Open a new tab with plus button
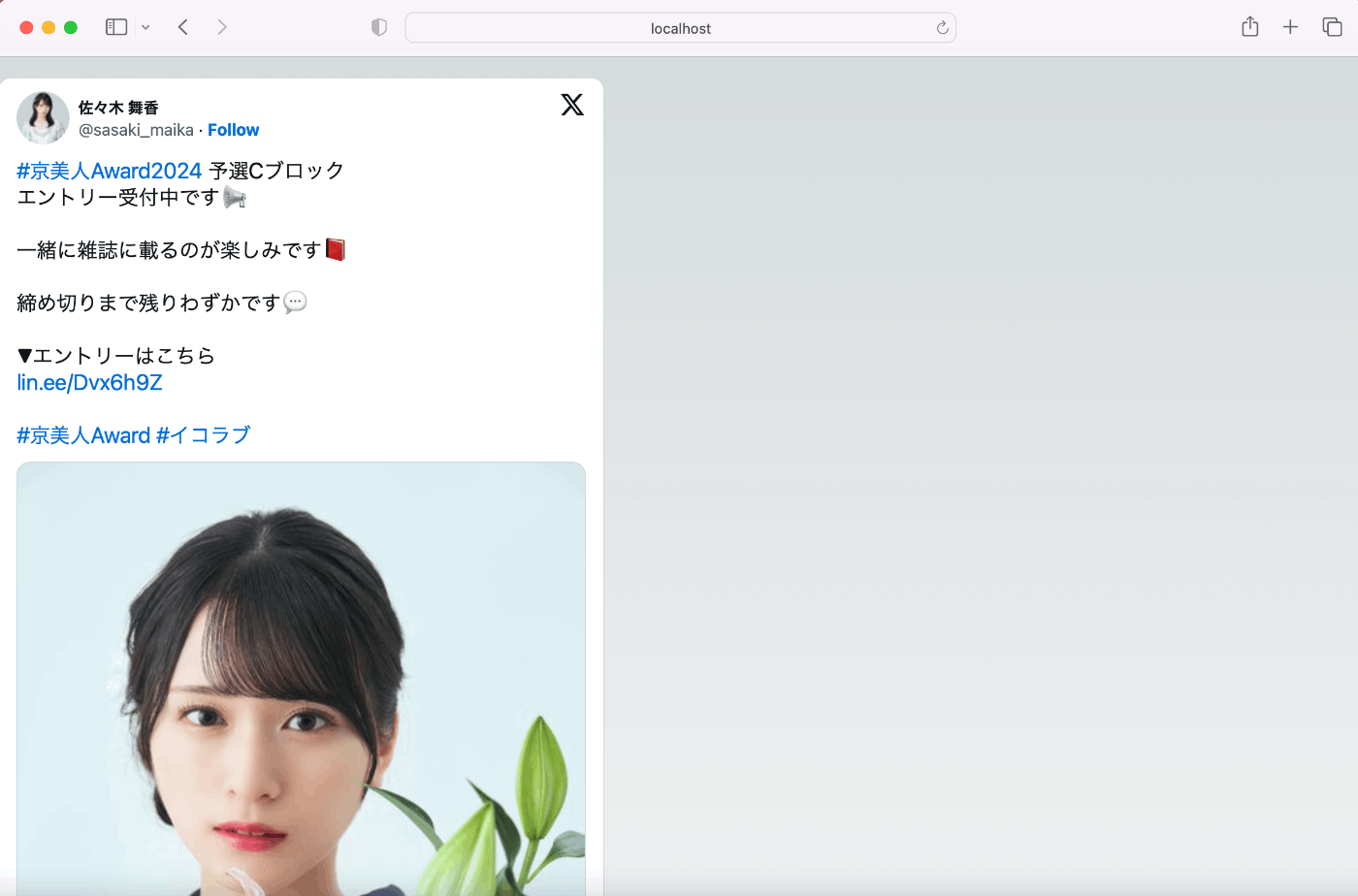 coord(1290,27)
